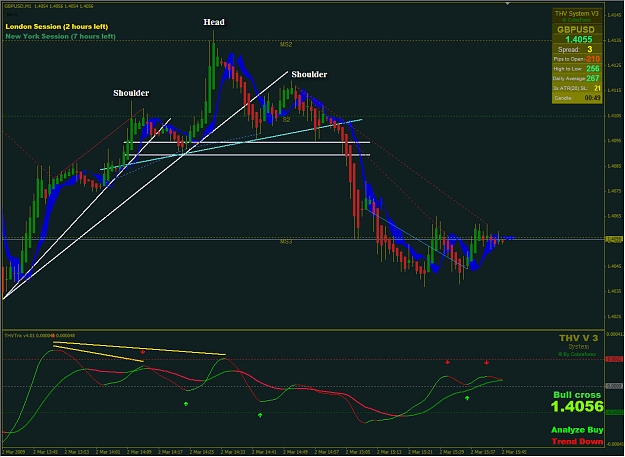Screen dimensions: 625x457
Task: Click the 2x ATR SL value 21
Action: [597, 88]
